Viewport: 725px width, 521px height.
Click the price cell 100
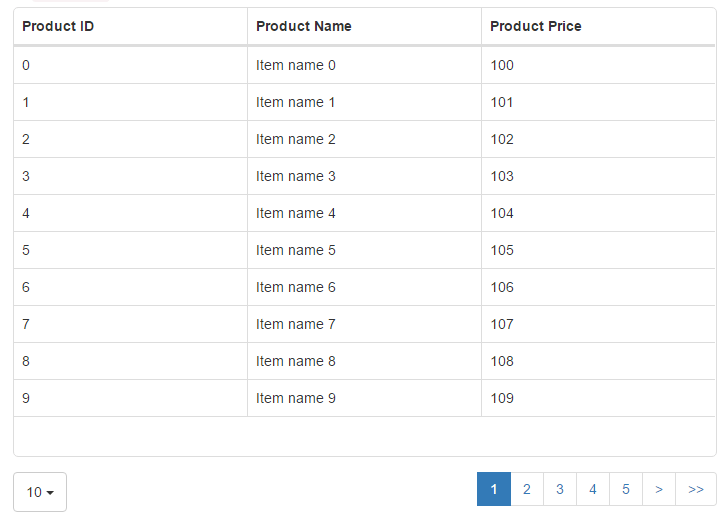point(598,65)
